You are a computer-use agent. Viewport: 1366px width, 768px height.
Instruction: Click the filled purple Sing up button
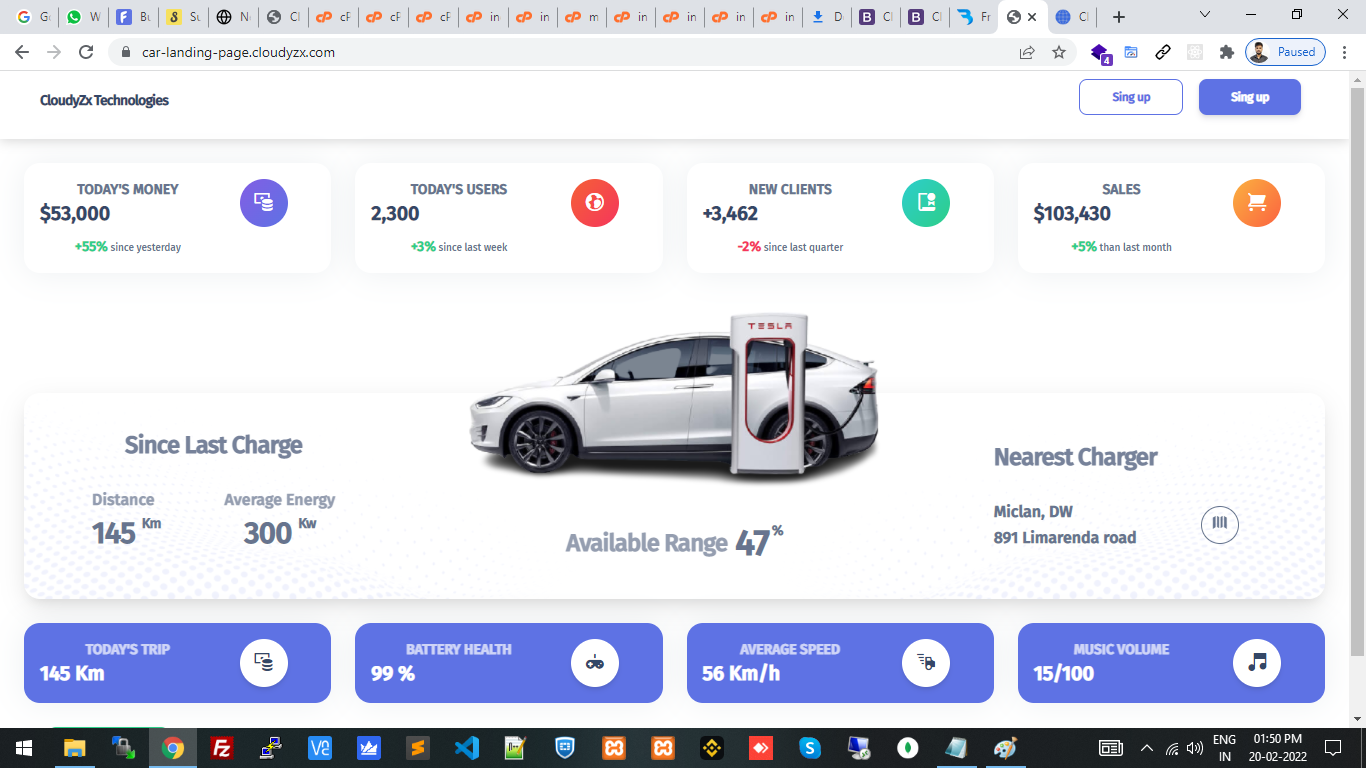[x=1250, y=97]
